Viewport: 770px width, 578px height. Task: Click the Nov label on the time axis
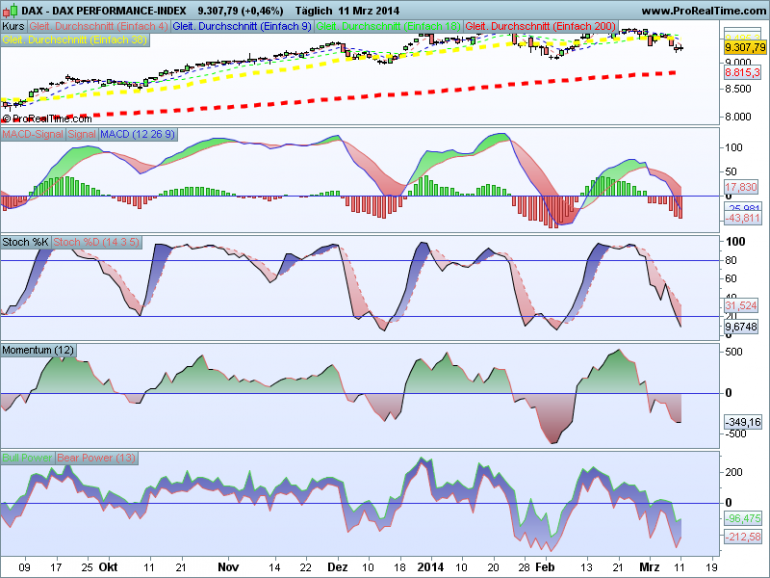tap(228, 567)
